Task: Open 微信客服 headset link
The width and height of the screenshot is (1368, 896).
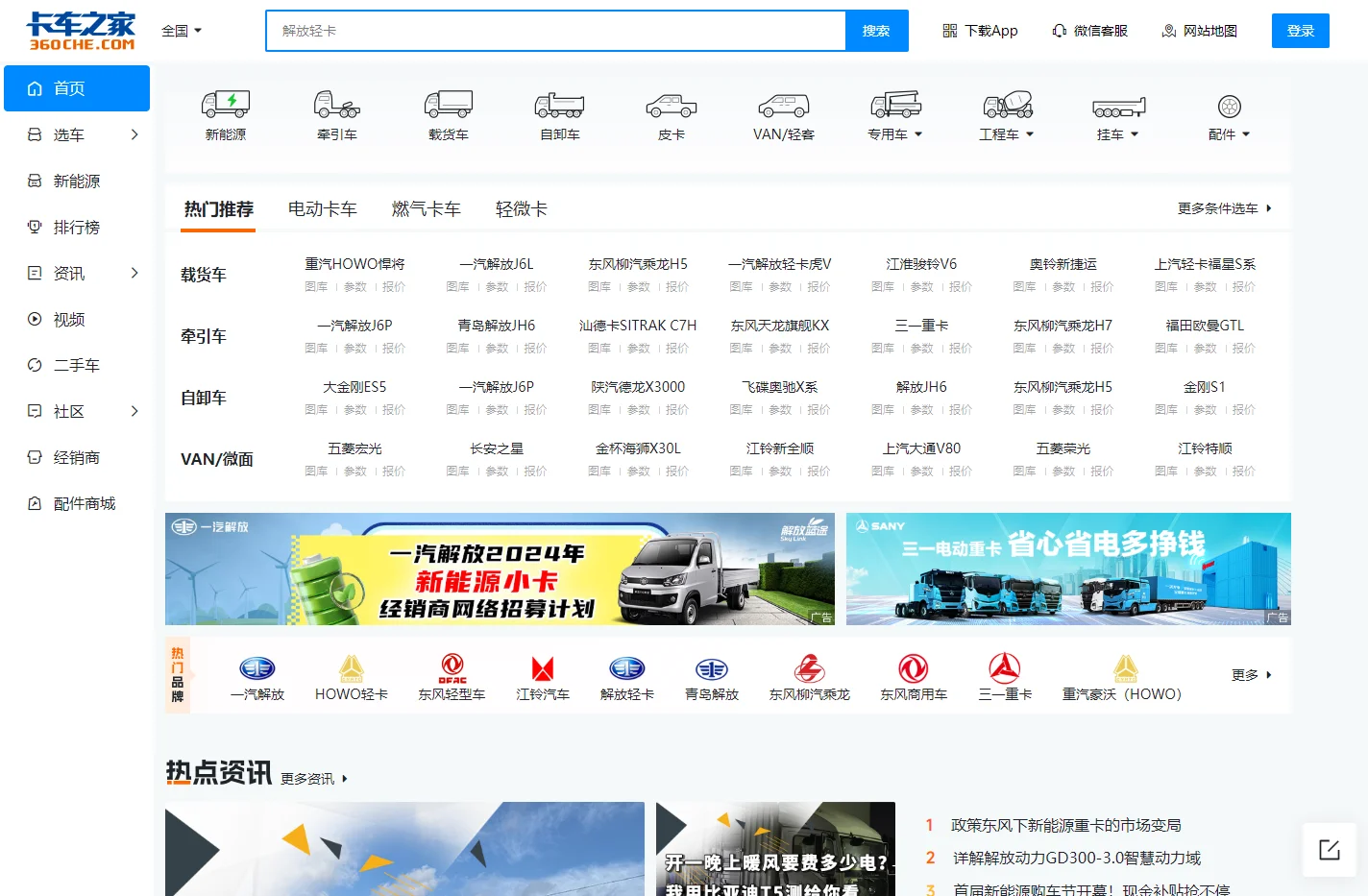Action: 1089,31
